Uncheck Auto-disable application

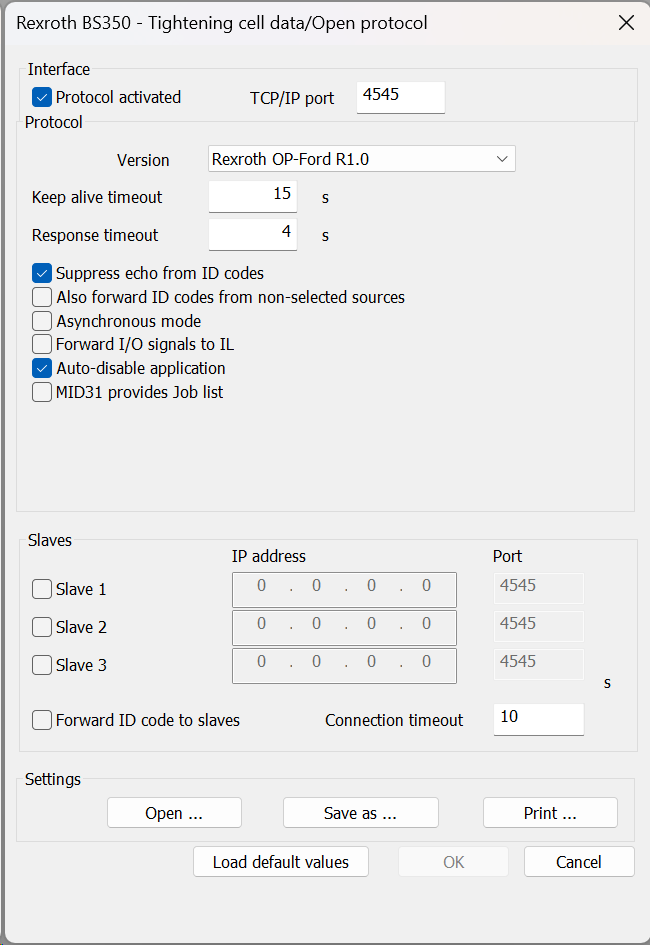[42, 368]
